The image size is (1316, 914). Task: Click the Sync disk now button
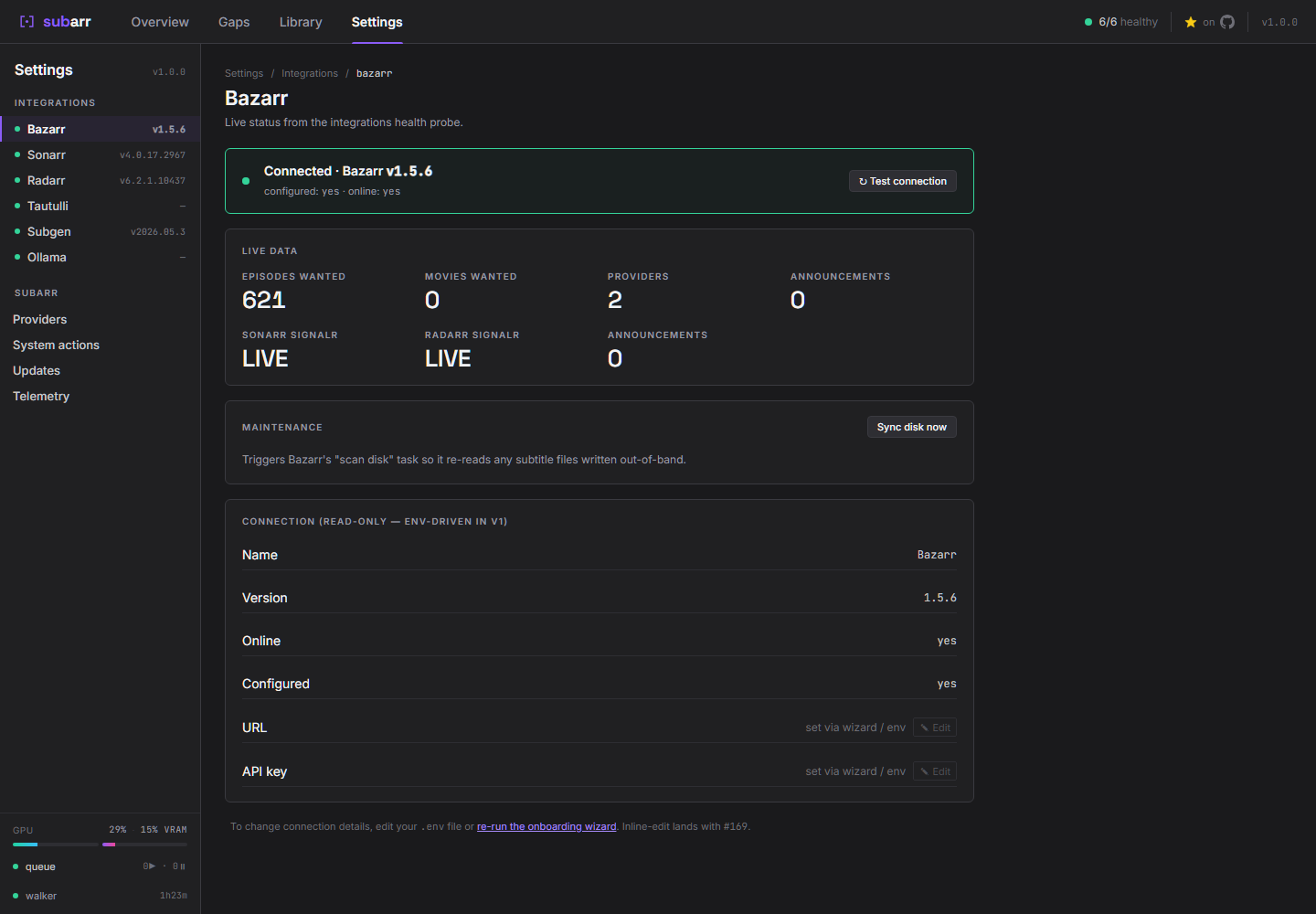coord(912,427)
